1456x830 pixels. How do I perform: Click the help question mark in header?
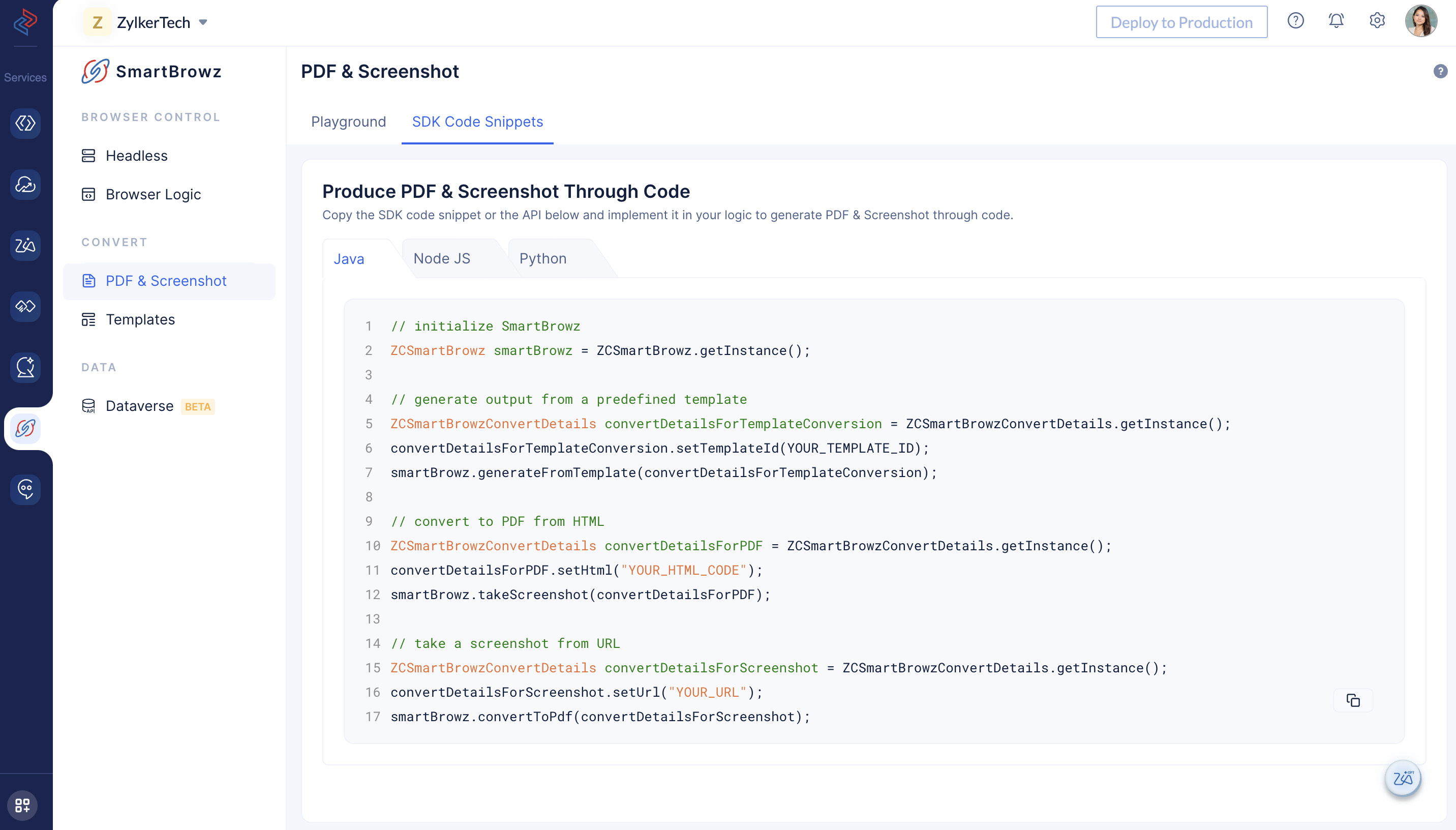[x=1295, y=21]
